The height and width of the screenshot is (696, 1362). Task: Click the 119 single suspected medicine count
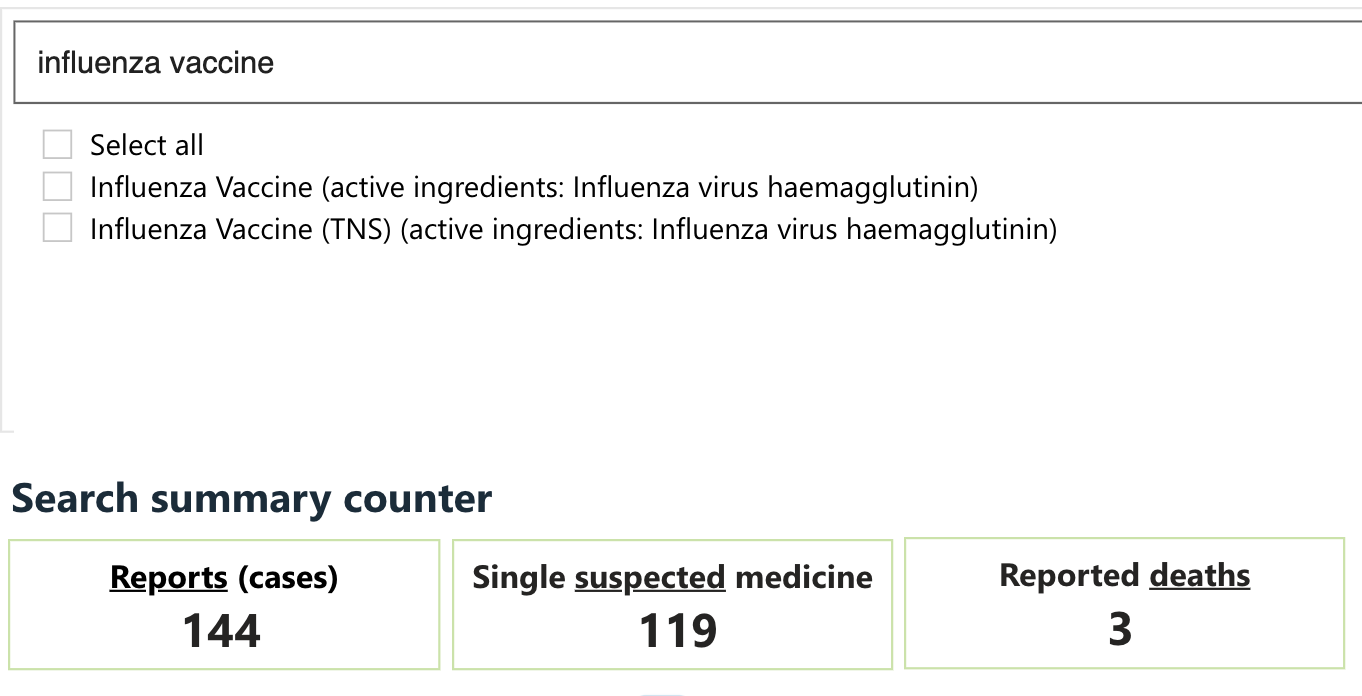coord(678,631)
